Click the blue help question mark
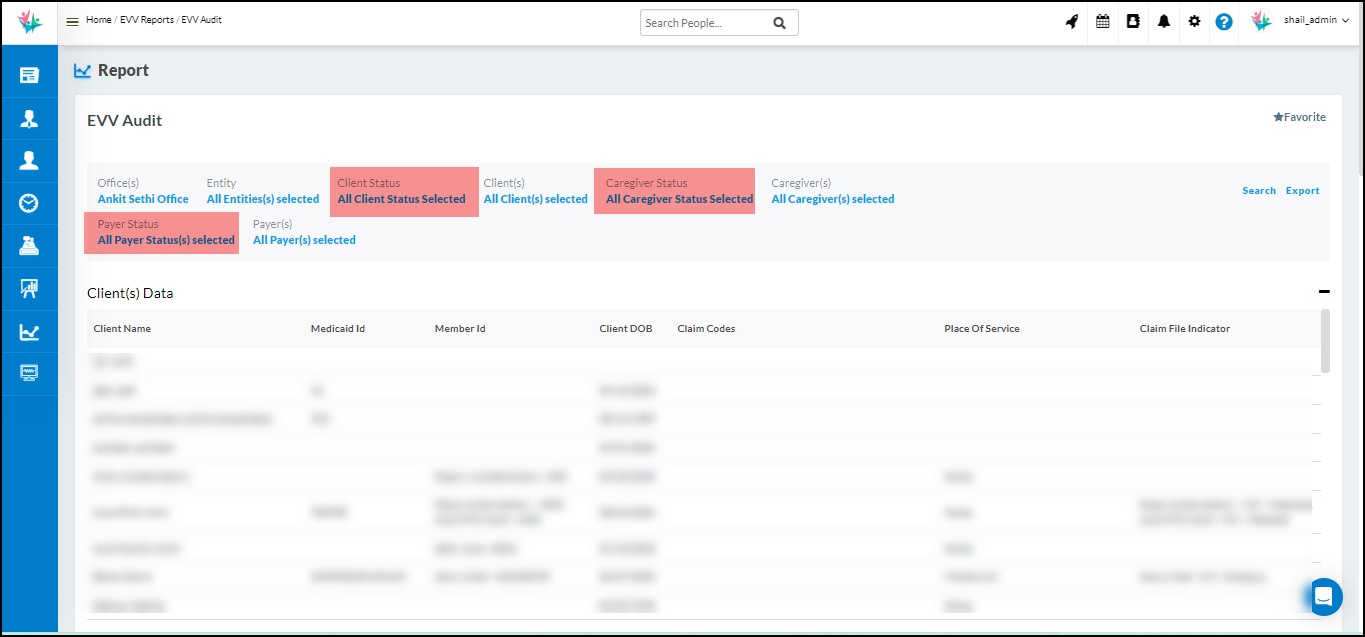Image resolution: width=1365 pixels, height=637 pixels. (1224, 21)
